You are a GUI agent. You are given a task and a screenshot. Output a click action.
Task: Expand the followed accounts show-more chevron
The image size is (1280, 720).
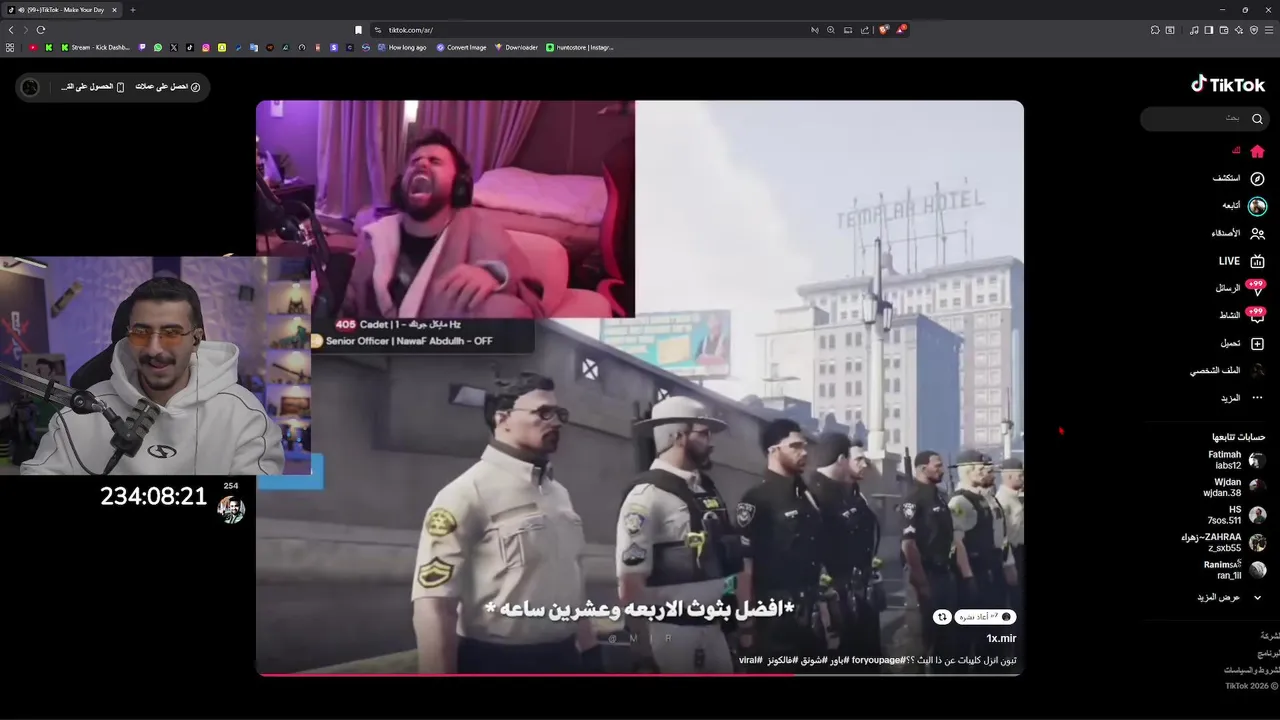pos(1257,597)
